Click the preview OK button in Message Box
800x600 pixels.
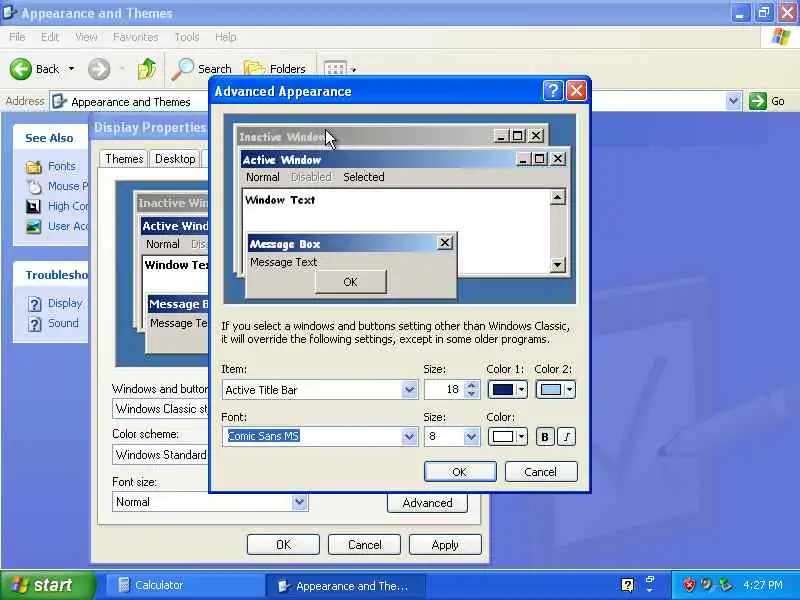(x=351, y=282)
